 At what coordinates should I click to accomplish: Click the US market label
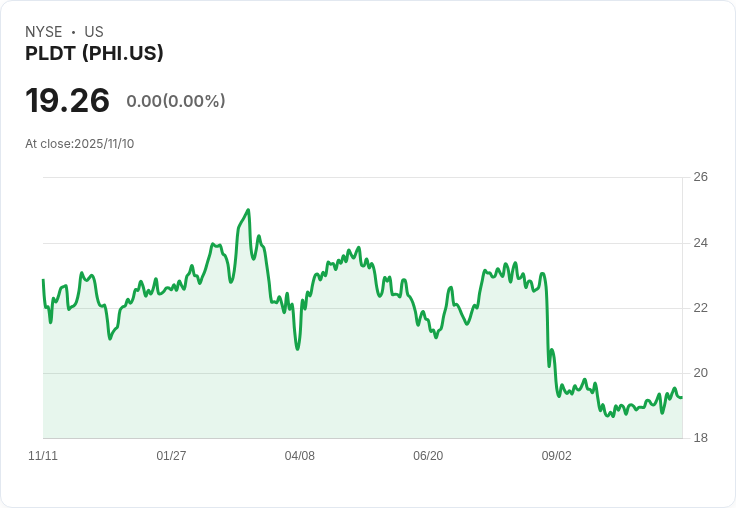click(94, 32)
